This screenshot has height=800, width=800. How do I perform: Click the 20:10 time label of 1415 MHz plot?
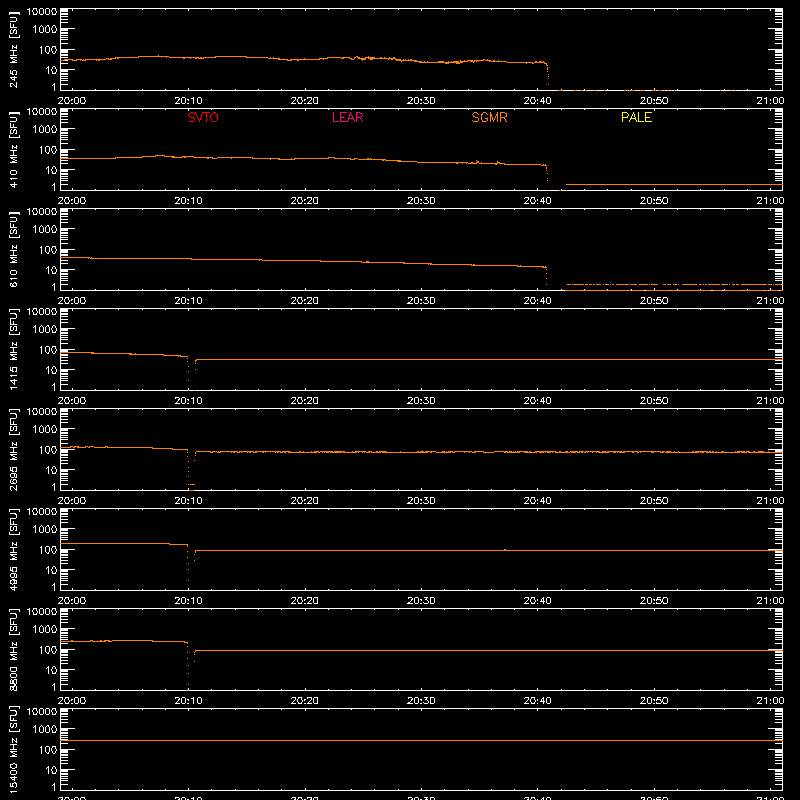[188, 401]
